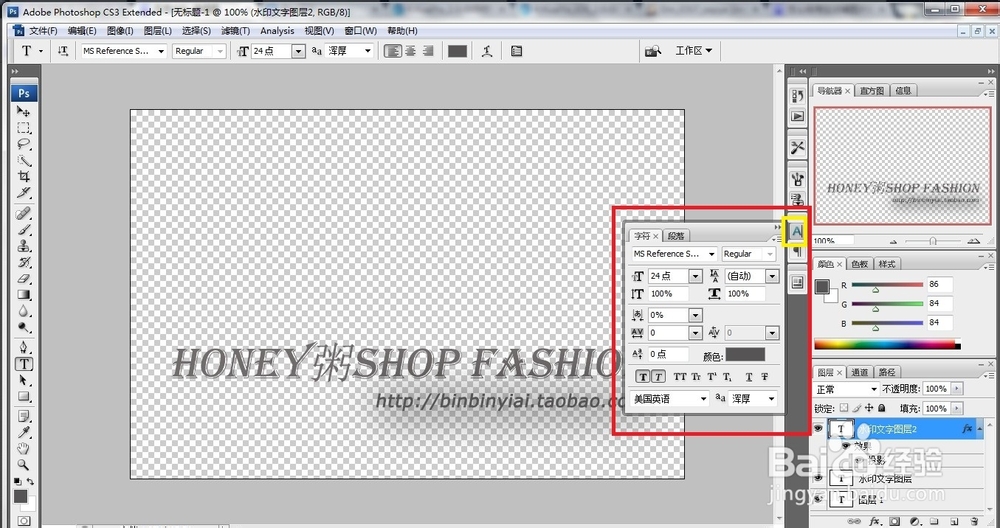Select the Move tool

[24, 111]
